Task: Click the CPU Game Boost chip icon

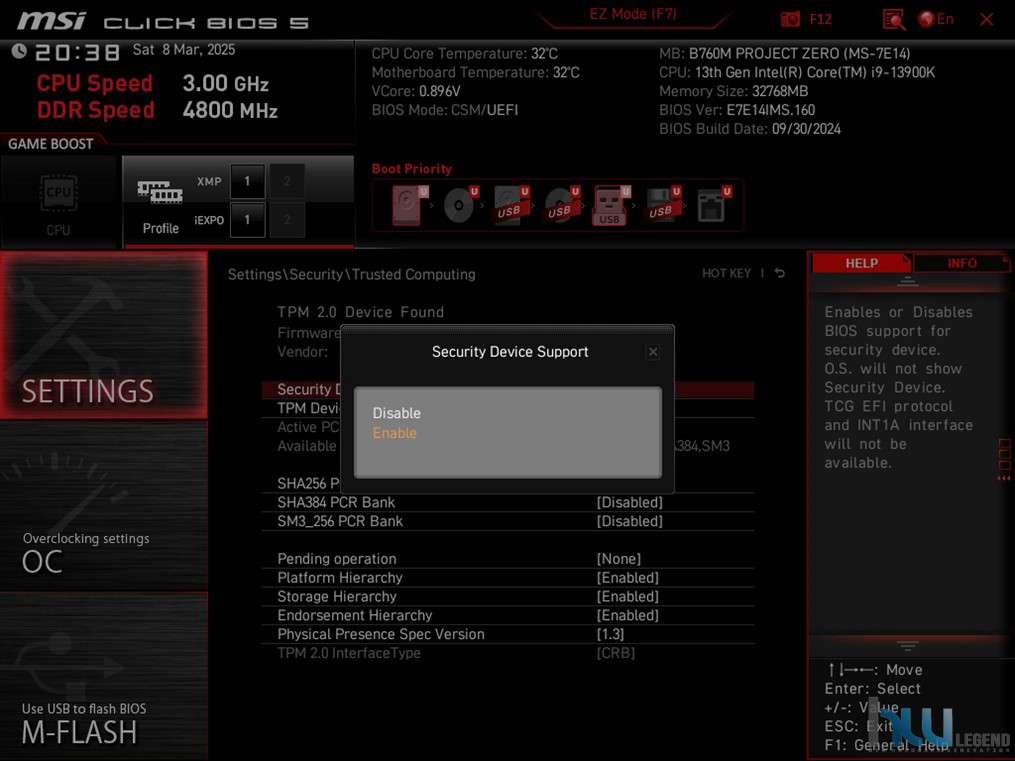Action: [x=58, y=193]
